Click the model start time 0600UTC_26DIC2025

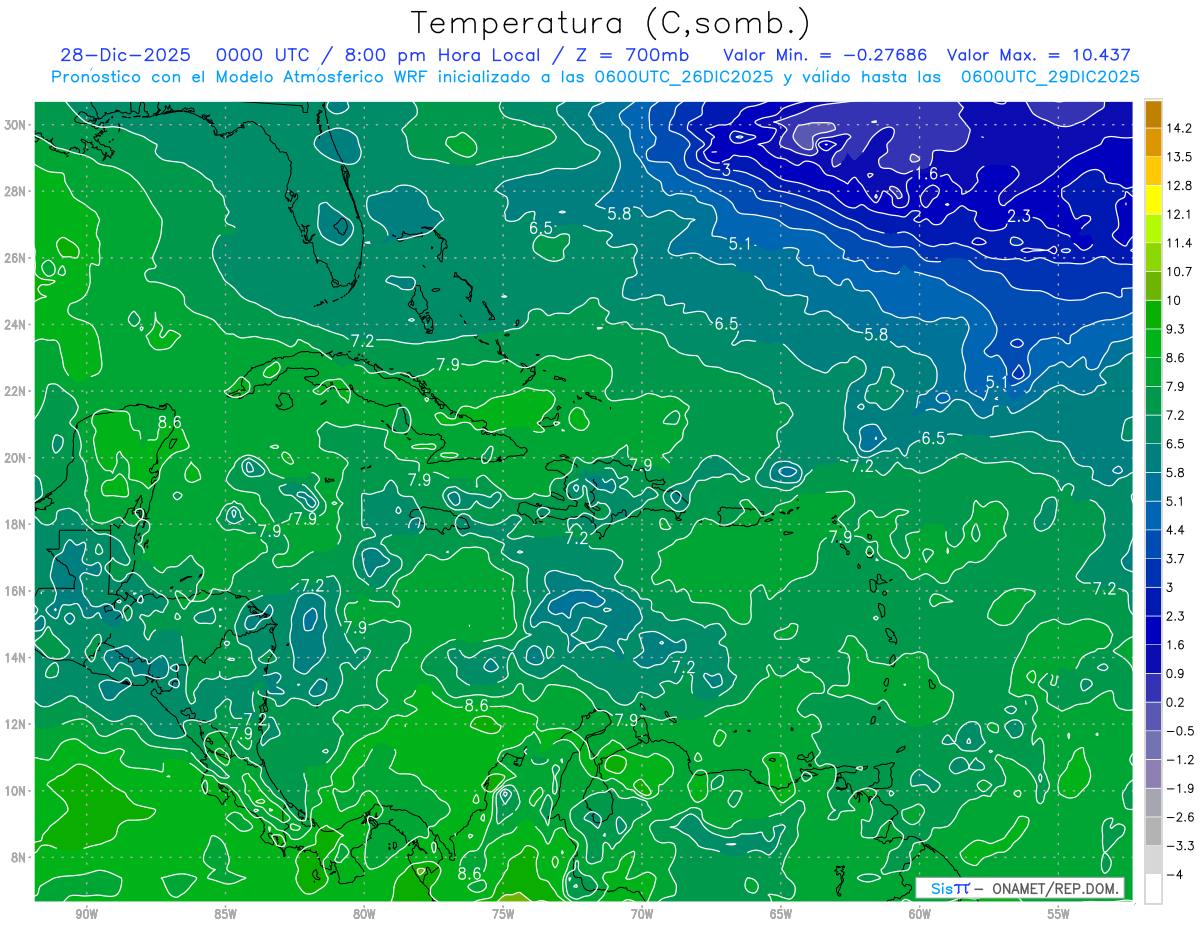(683, 77)
